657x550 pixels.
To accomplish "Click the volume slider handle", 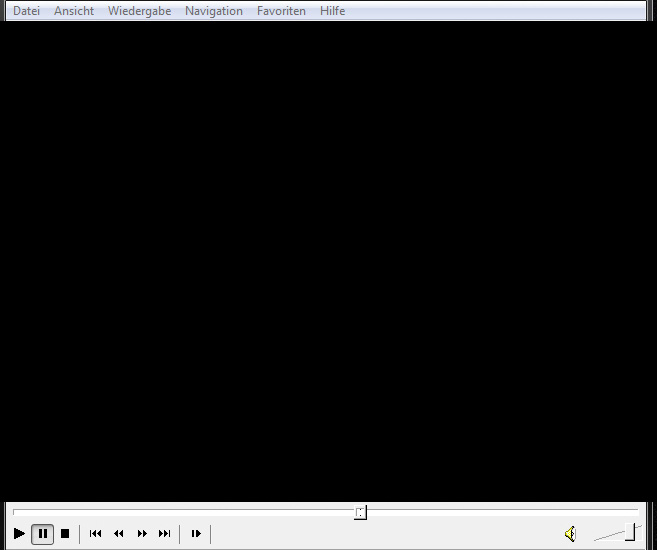I will pos(630,532).
